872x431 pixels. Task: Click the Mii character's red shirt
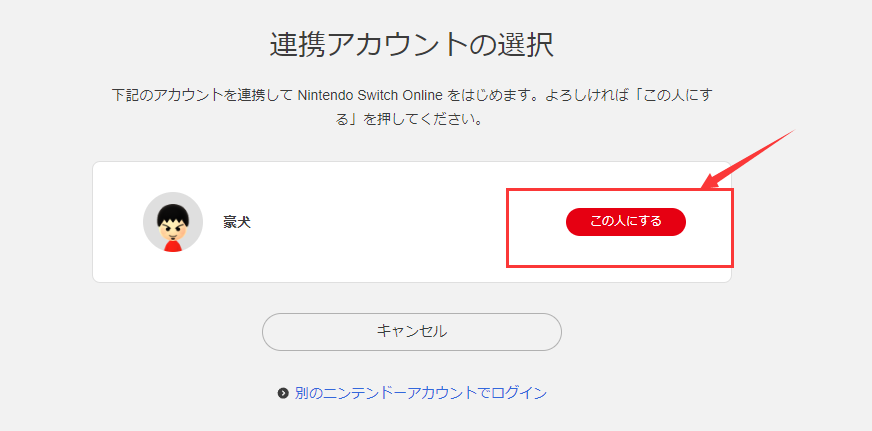pyautogui.click(x=173, y=245)
